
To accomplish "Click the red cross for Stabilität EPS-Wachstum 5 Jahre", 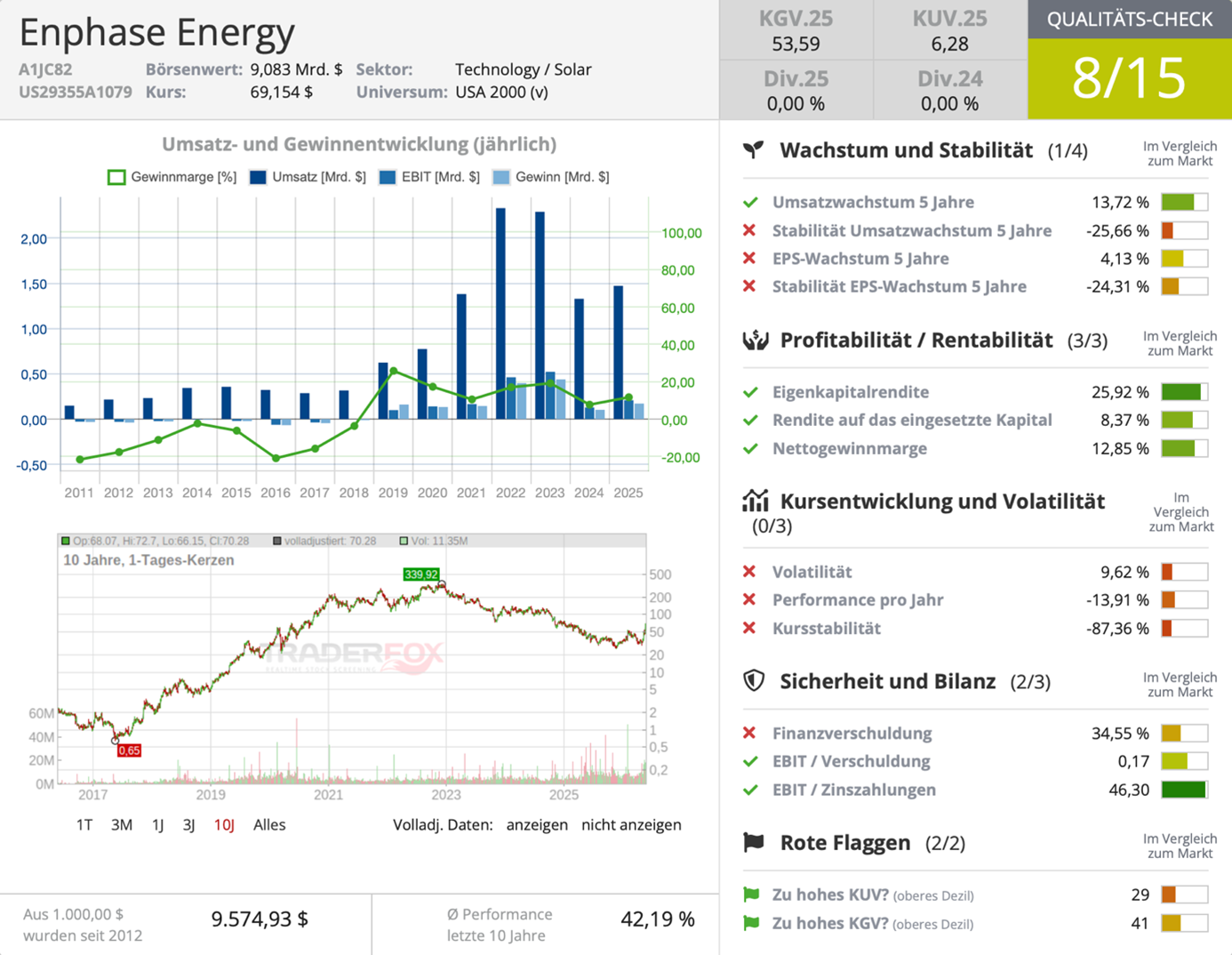I will click(749, 286).
